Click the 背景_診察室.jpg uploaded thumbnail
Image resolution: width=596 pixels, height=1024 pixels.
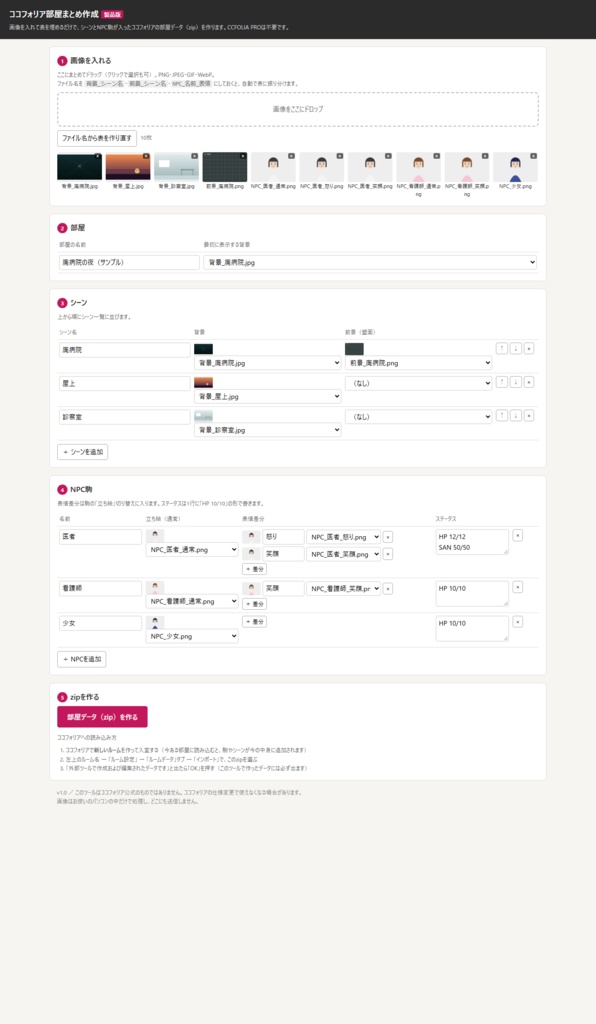click(176, 167)
